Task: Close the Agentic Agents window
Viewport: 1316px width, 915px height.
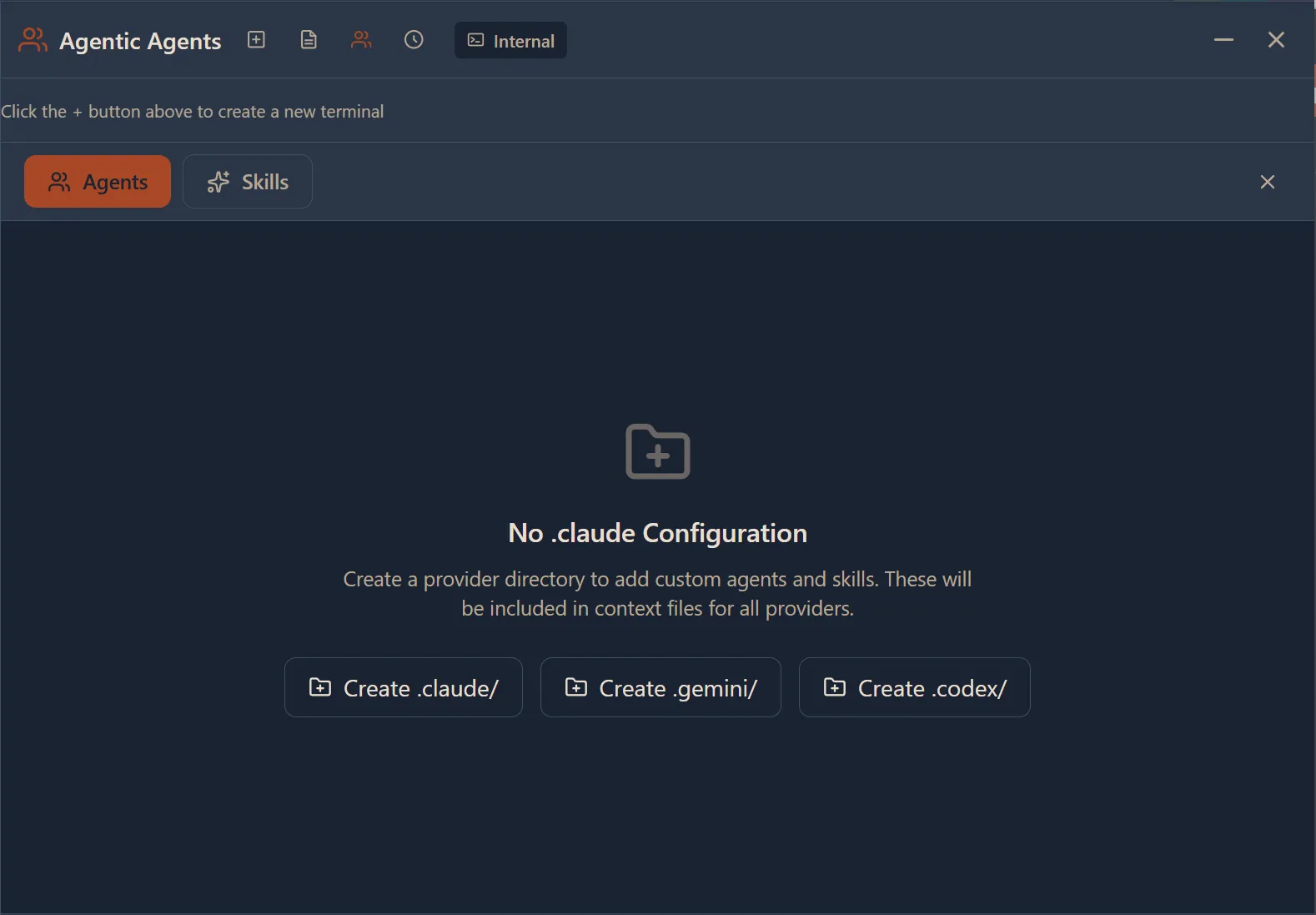Action: [1276, 40]
